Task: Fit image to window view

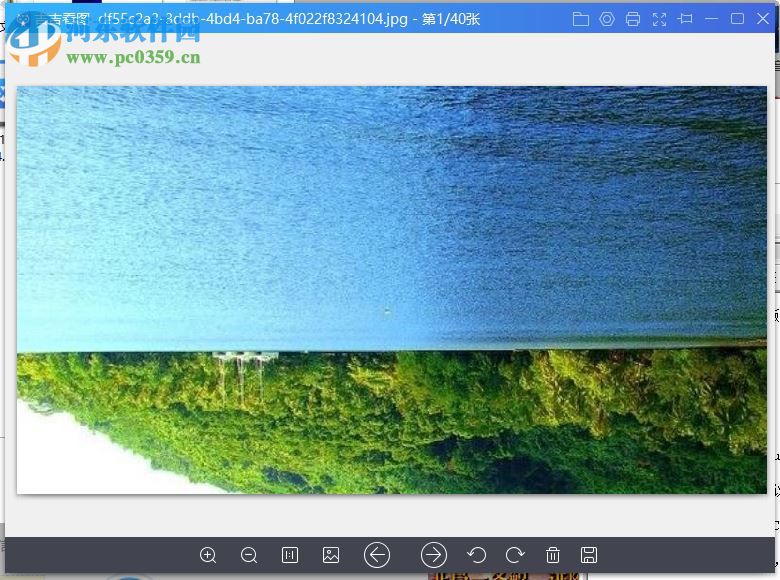Action: [x=331, y=555]
